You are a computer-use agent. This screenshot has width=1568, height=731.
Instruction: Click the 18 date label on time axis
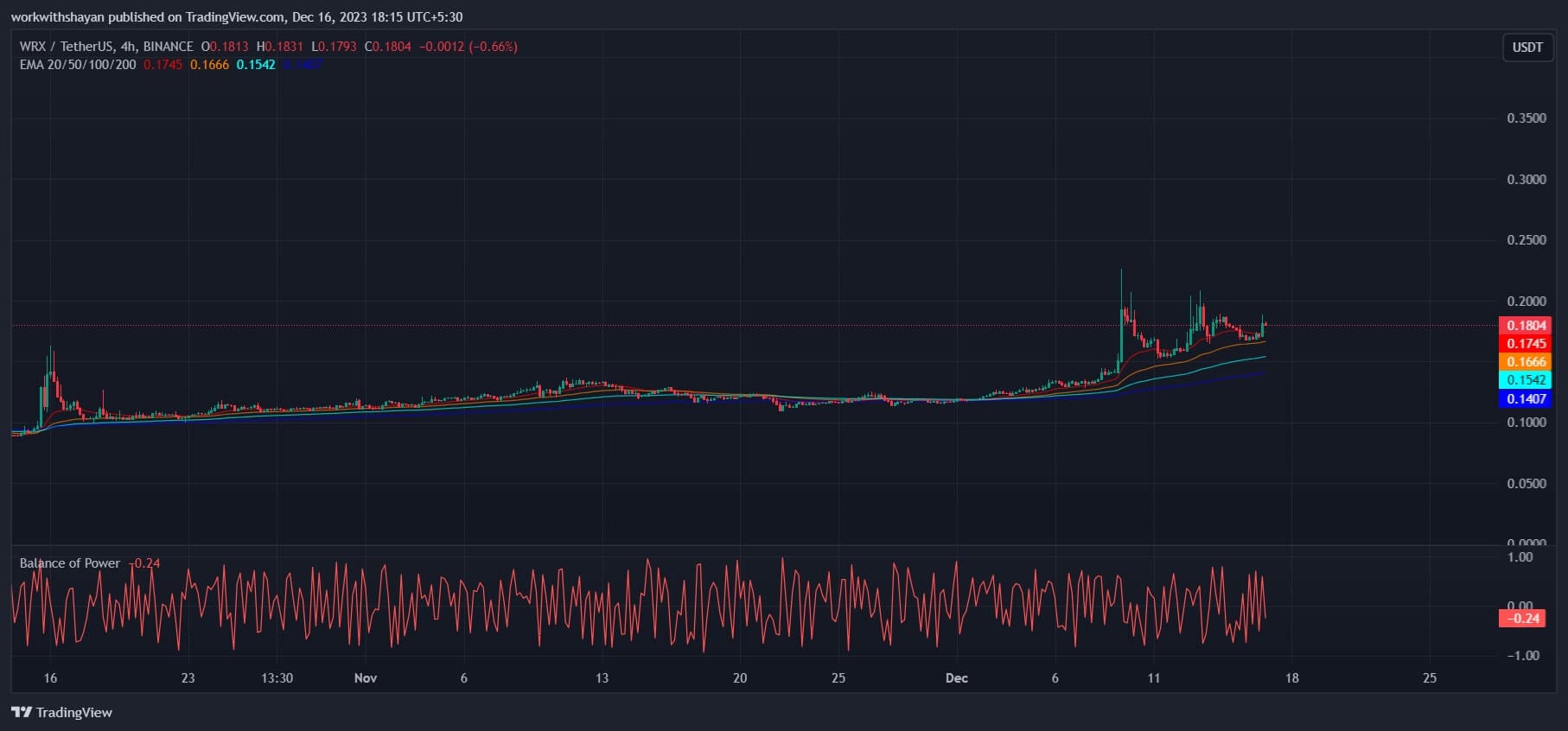click(x=1291, y=678)
